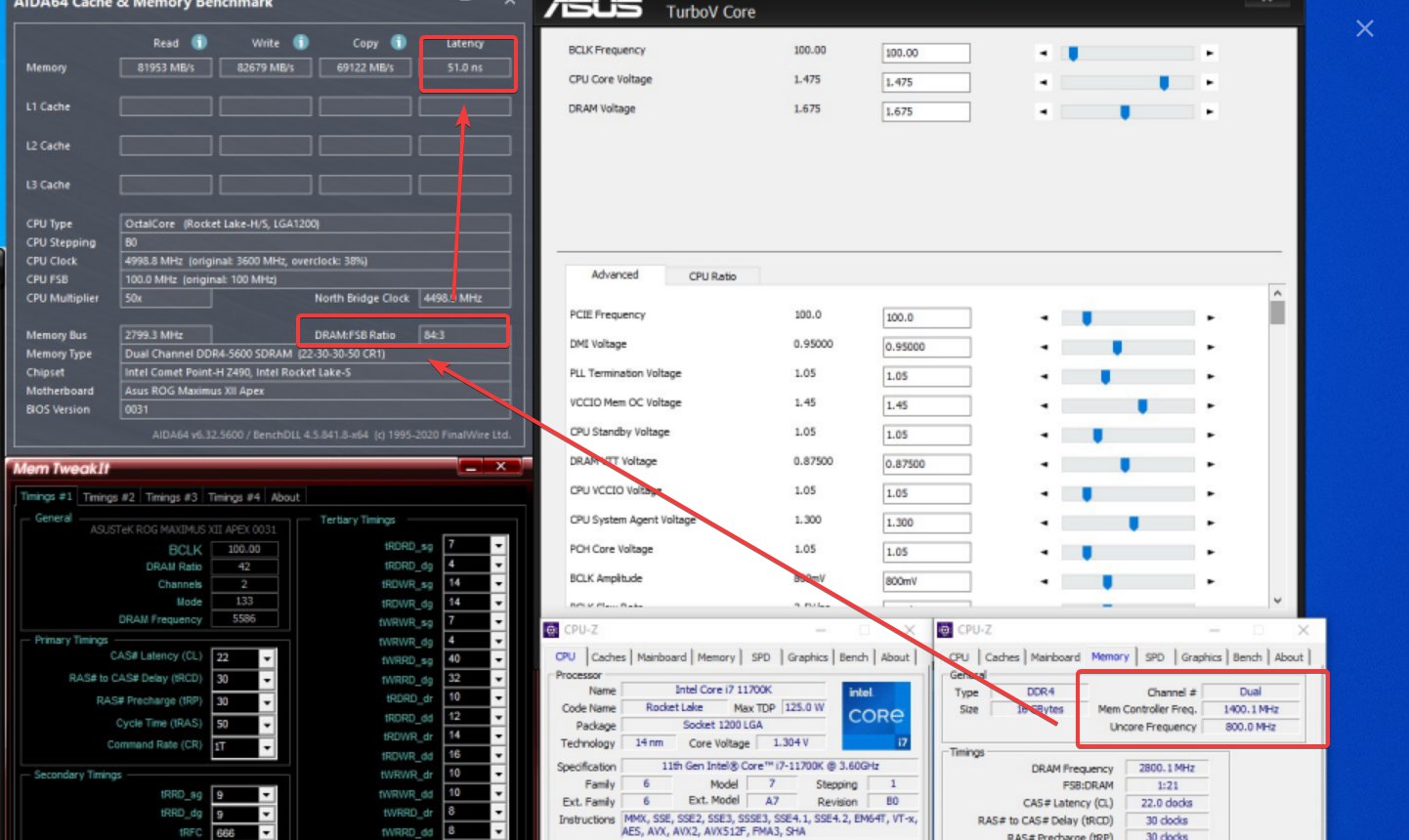
Task: Click left arrow of BCLK Frequency slider in TurboV
Action: click(1044, 54)
